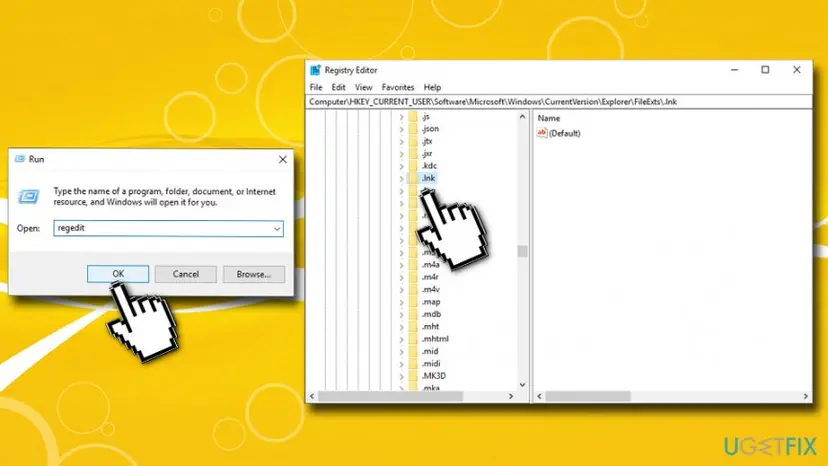Image resolution: width=828 pixels, height=466 pixels.
Task: Select the .kdc key in the tree
Action: (429, 165)
